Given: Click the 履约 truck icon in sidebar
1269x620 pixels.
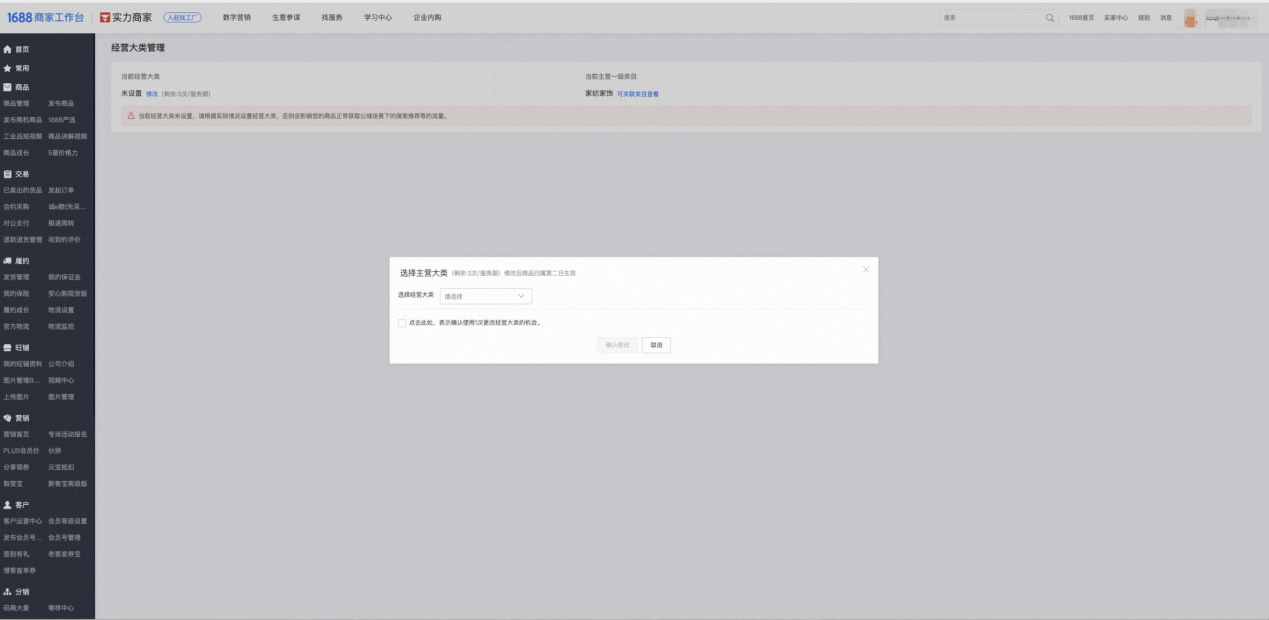Looking at the screenshot, I should point(8,261).
